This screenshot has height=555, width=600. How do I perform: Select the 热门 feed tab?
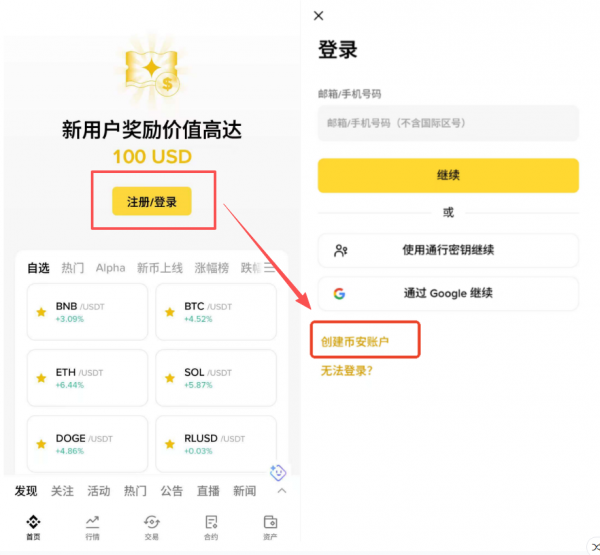point(135,491)
